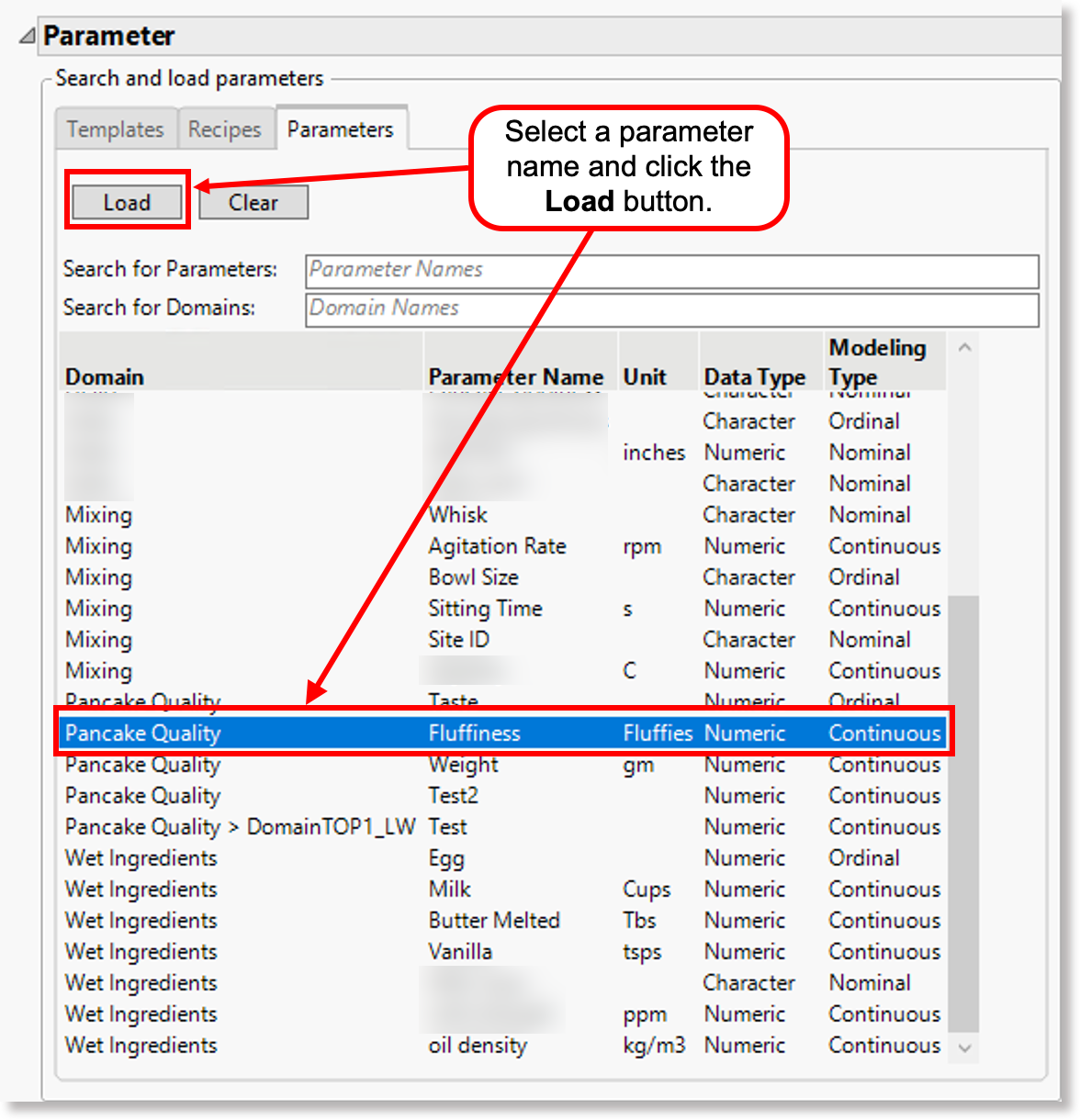This screenshot has height=1120, width=1080.
Task: Click Continuous modeling type in Agitation Rate row
Action: click(884, 546)
